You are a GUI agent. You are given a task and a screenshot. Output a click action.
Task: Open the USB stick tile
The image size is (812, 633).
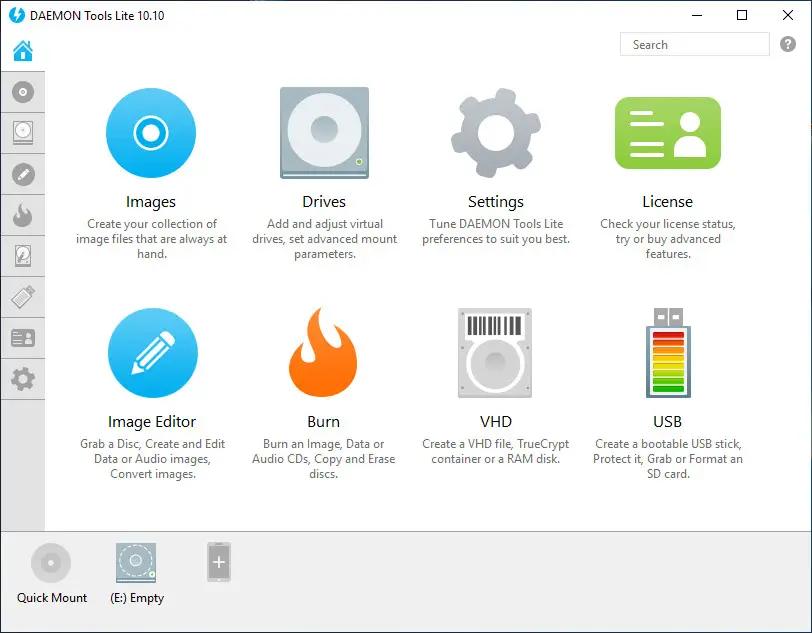tap(667, 353)
